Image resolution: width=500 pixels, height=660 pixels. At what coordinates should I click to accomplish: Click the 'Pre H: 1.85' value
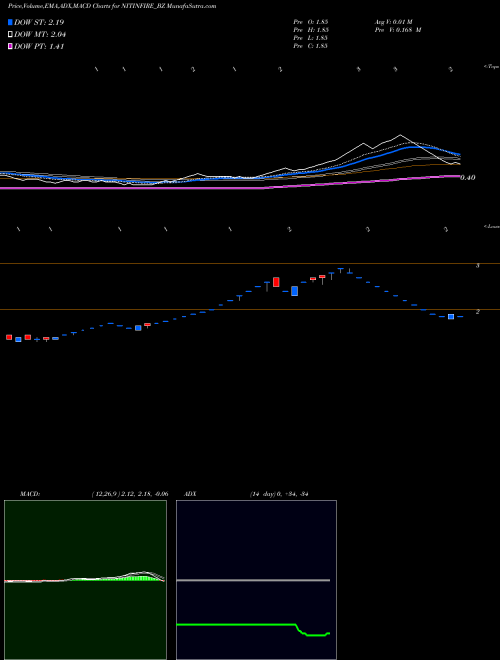click(311, 30)
